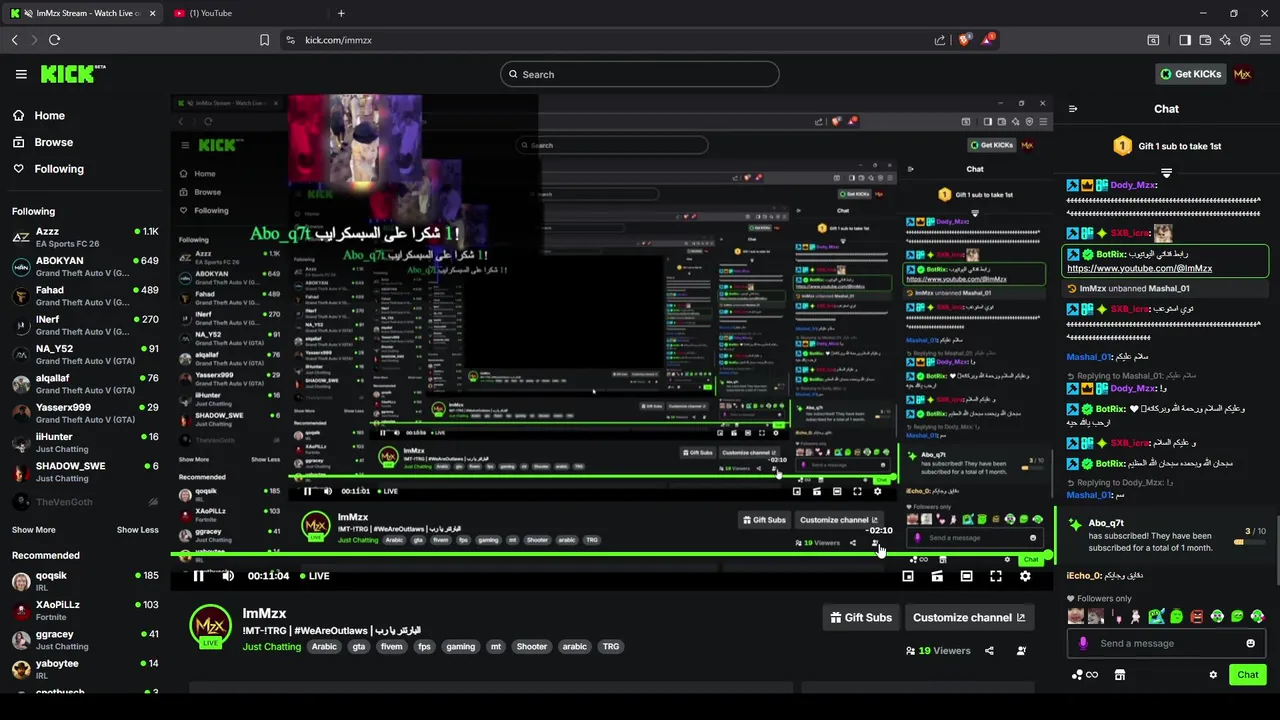The height and width of the screenshot is (720, 1280).
Task: Open Gift 1 sub to take 1st banner
Action: click(x=1166, y=146)
